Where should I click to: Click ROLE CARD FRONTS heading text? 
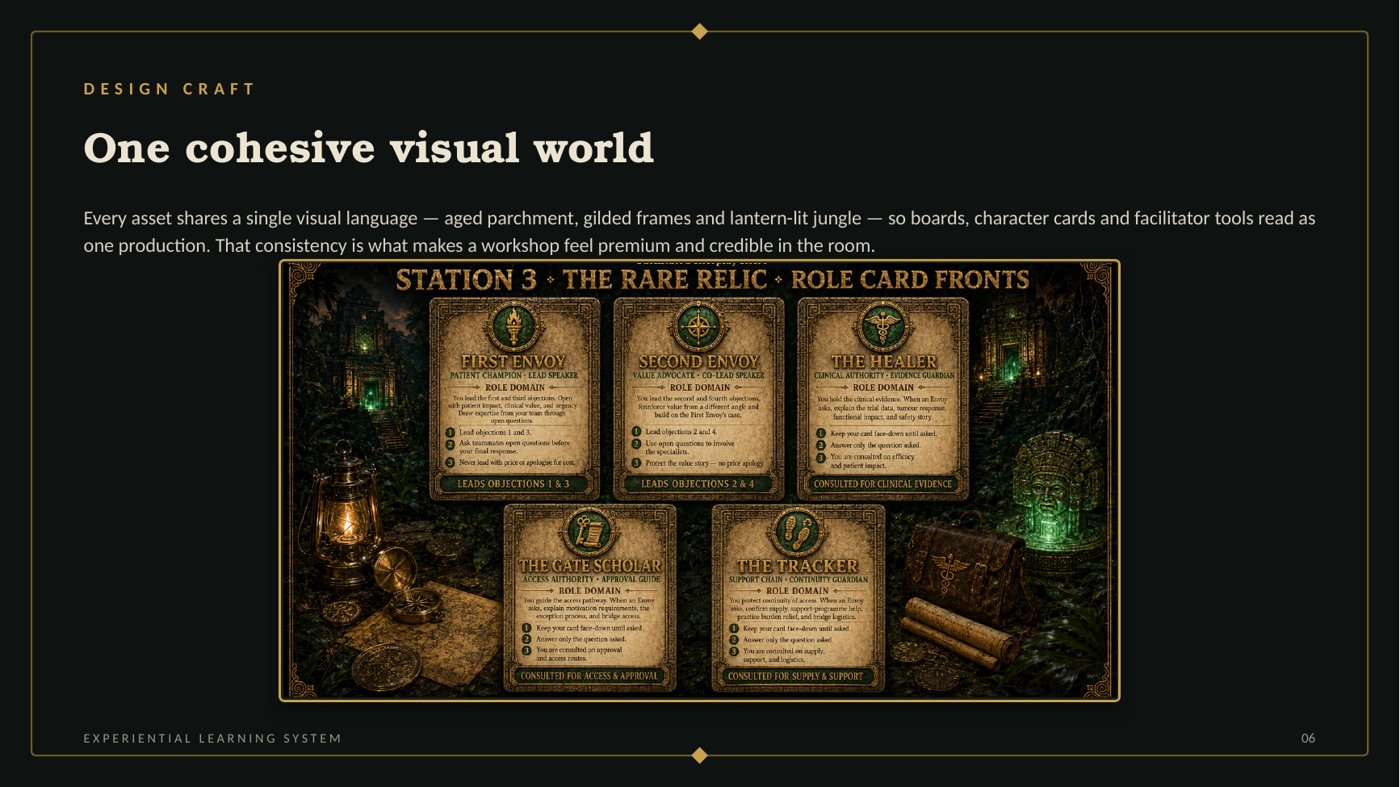(x=910, y=280)
